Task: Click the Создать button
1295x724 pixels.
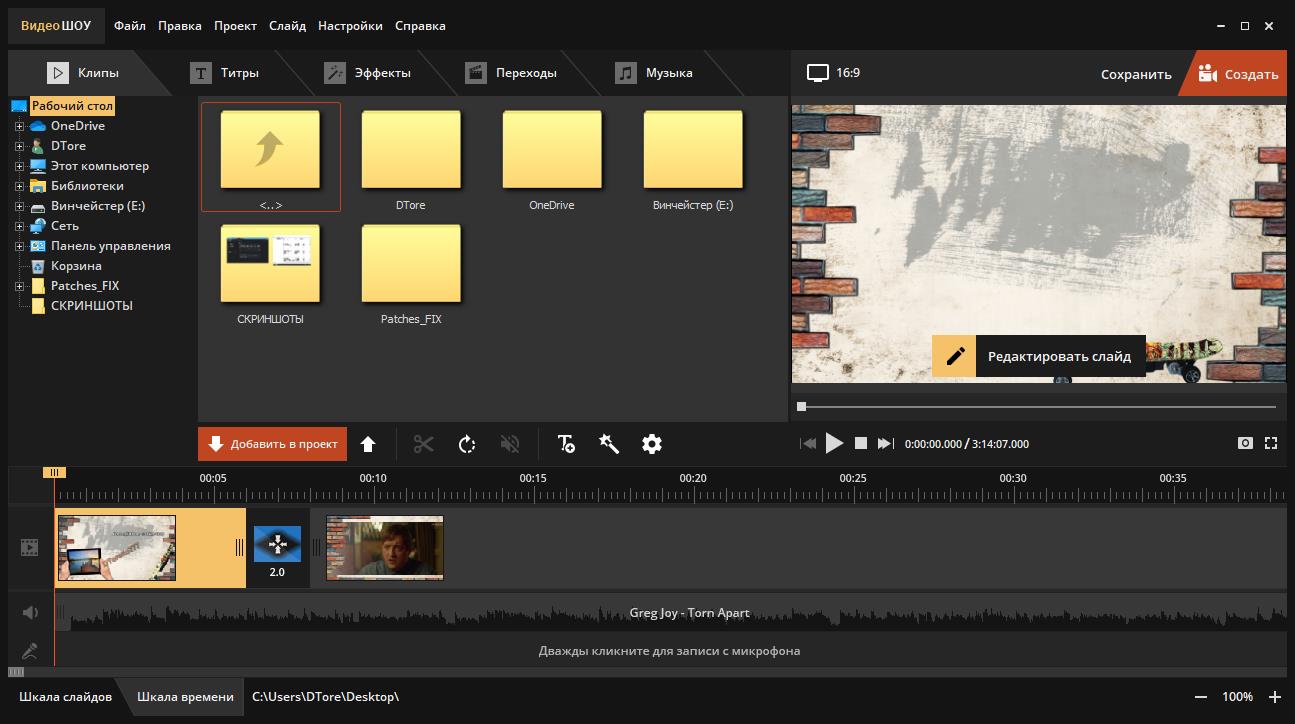Action: (x=1238, y=74)
